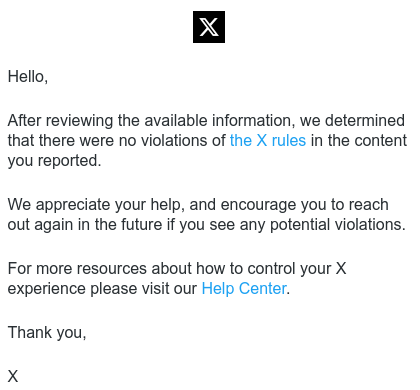The image size is (420, 390).
Task: Click the word "encourage" in the second paragraph
Action: [258, 205]
